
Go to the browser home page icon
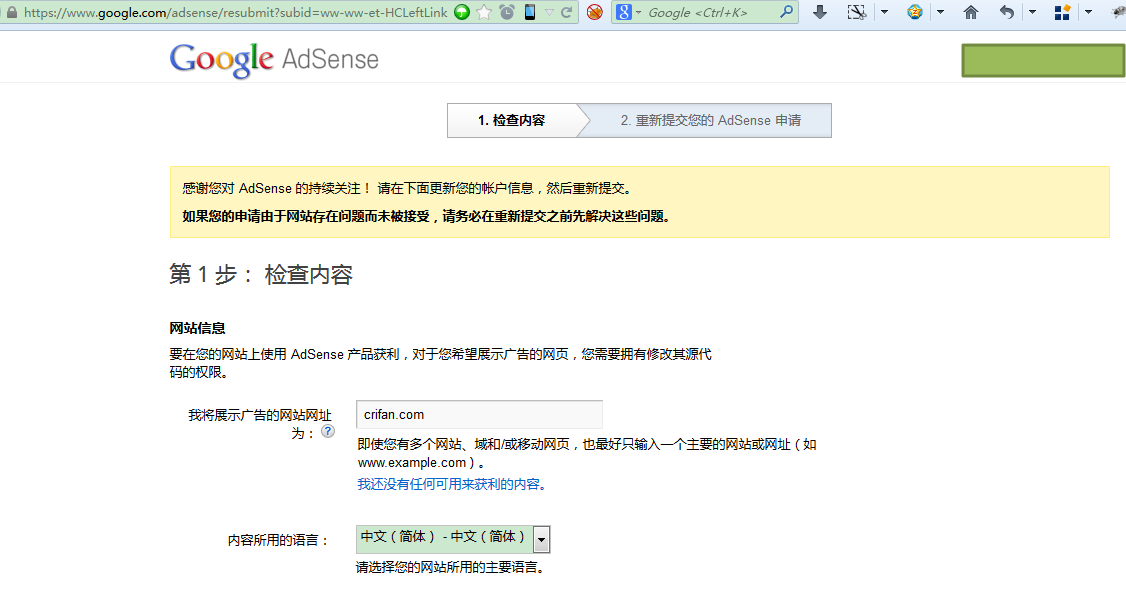(x=971, y=12)
